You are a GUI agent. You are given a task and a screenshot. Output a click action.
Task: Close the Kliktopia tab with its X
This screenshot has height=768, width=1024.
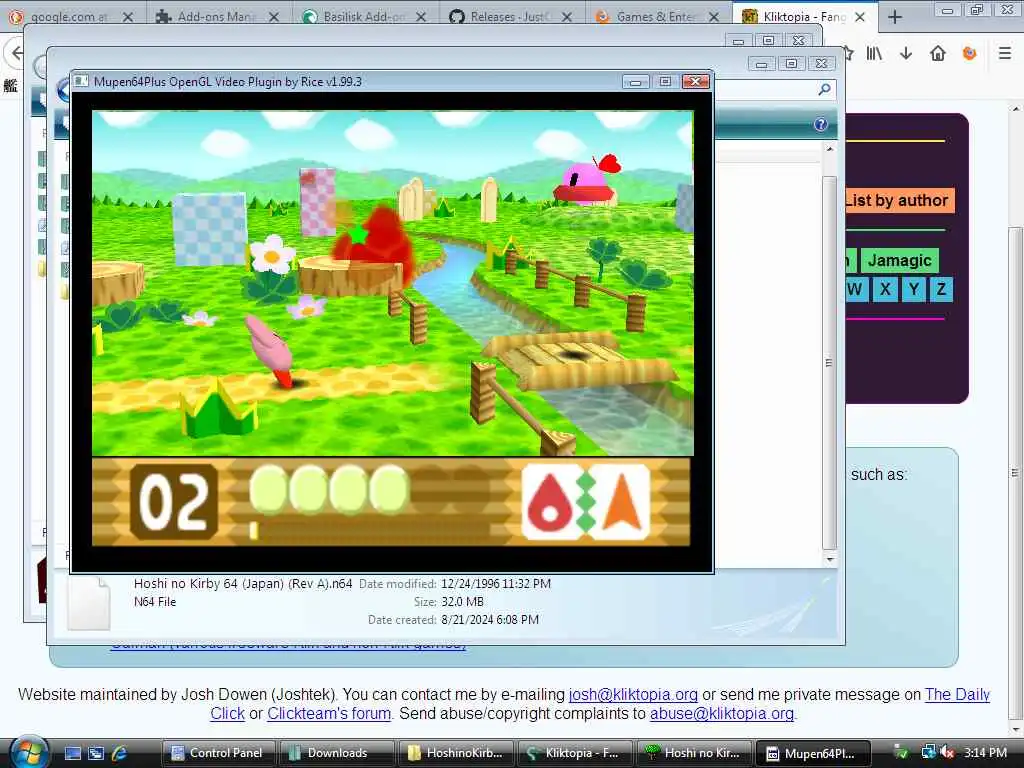[860, 17]
